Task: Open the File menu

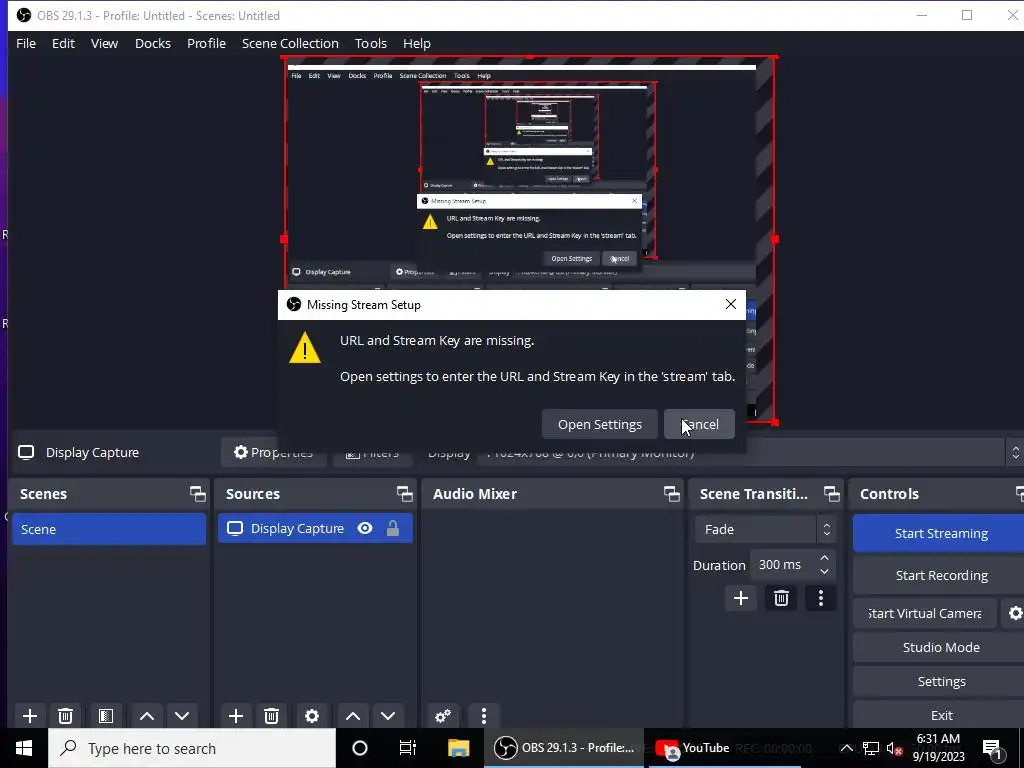Action: (x=26, y=43)
